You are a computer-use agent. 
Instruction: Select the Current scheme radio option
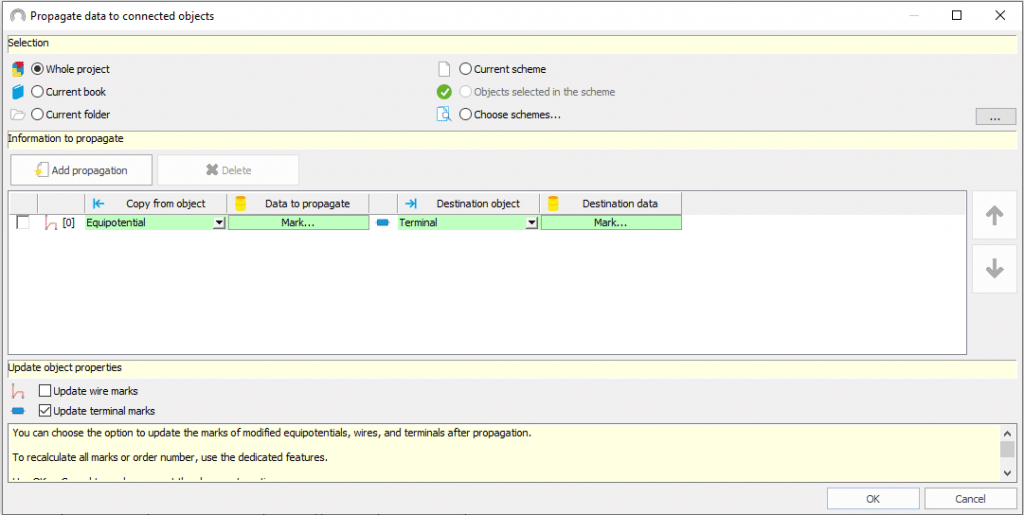pos(466,70)
